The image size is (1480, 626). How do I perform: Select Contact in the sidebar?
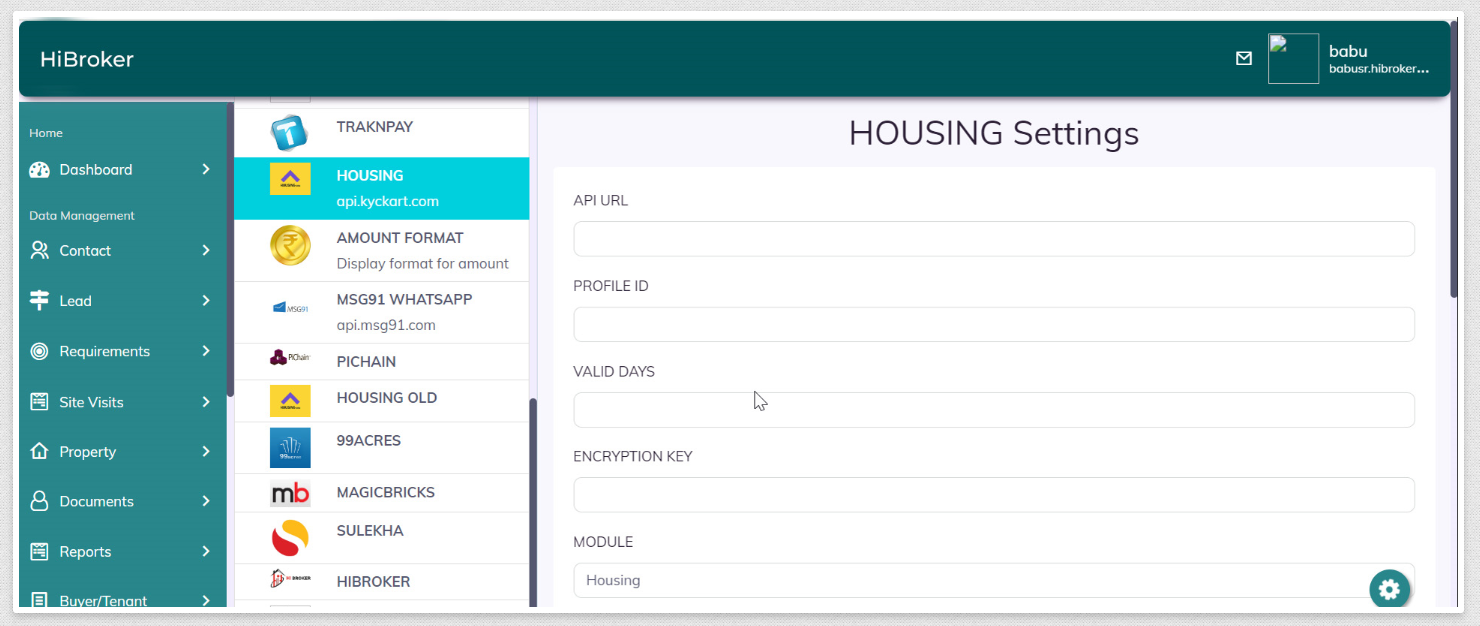click(x=85, y=250)
